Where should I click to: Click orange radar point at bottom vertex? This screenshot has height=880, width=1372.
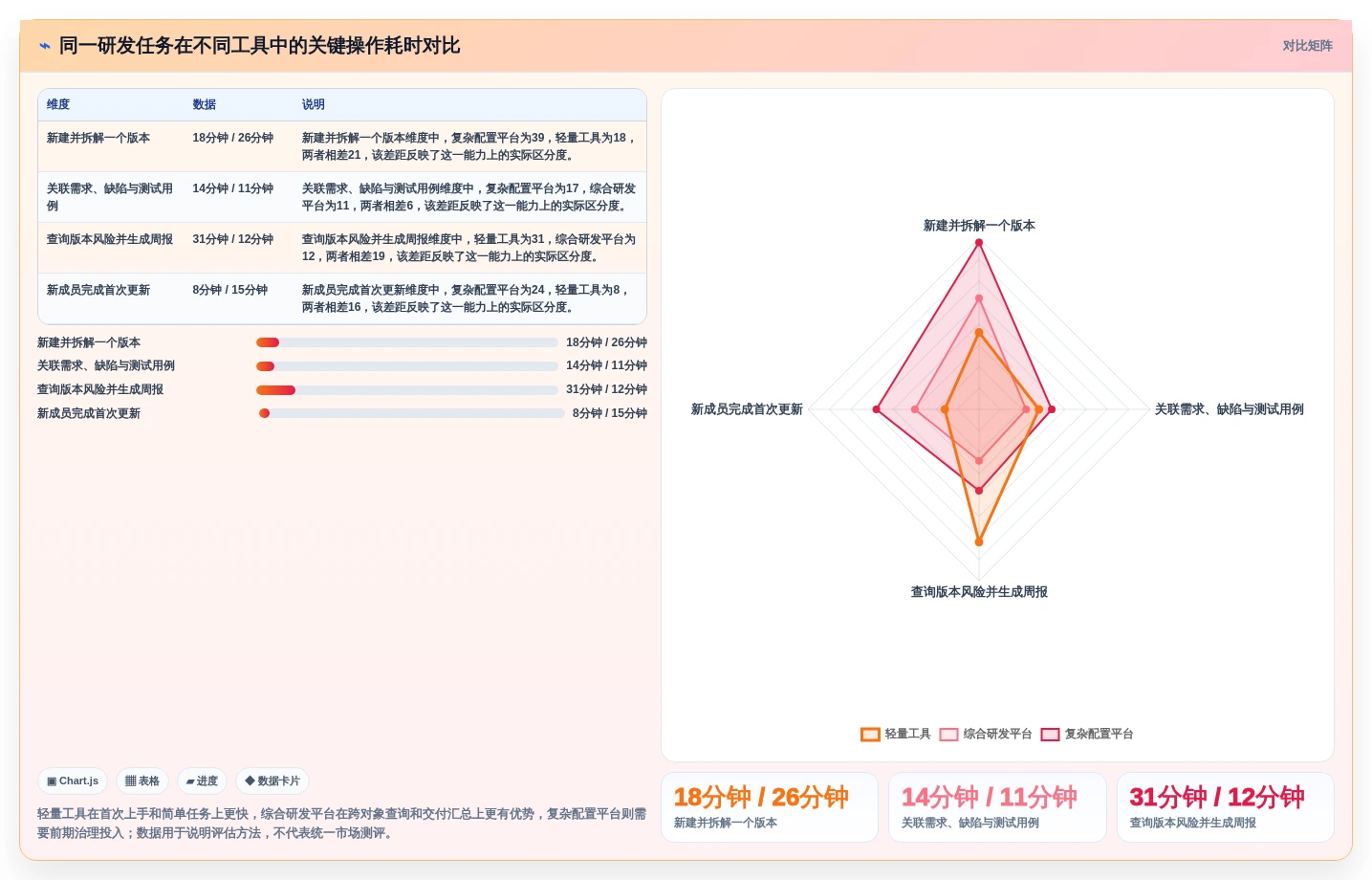pos(979,542)
